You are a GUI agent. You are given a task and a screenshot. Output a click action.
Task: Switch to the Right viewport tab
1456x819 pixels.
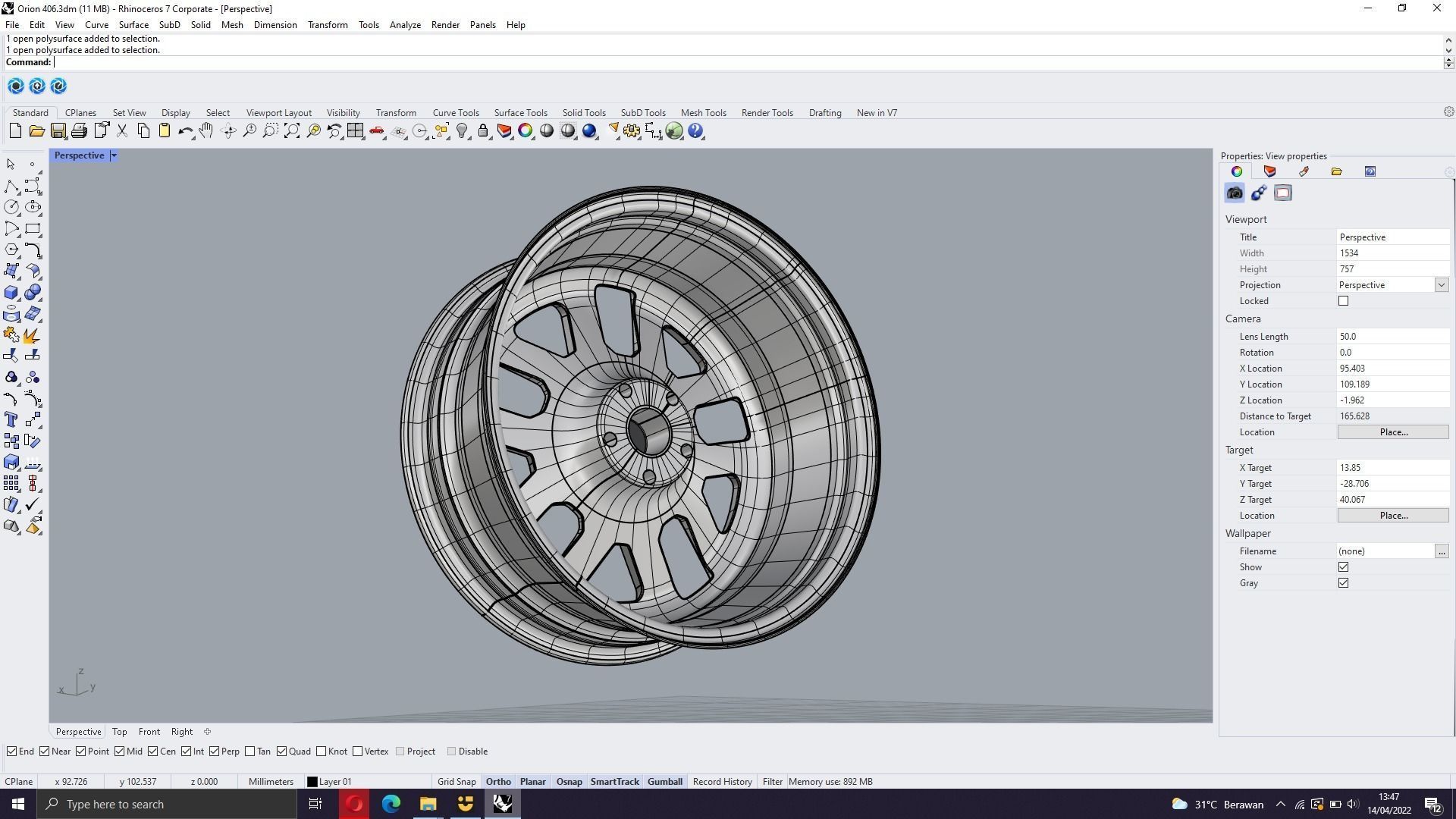[181, 732]
